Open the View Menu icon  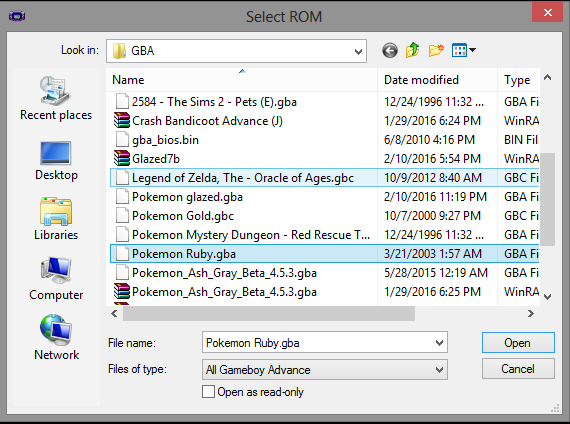[x=459, y=50]
